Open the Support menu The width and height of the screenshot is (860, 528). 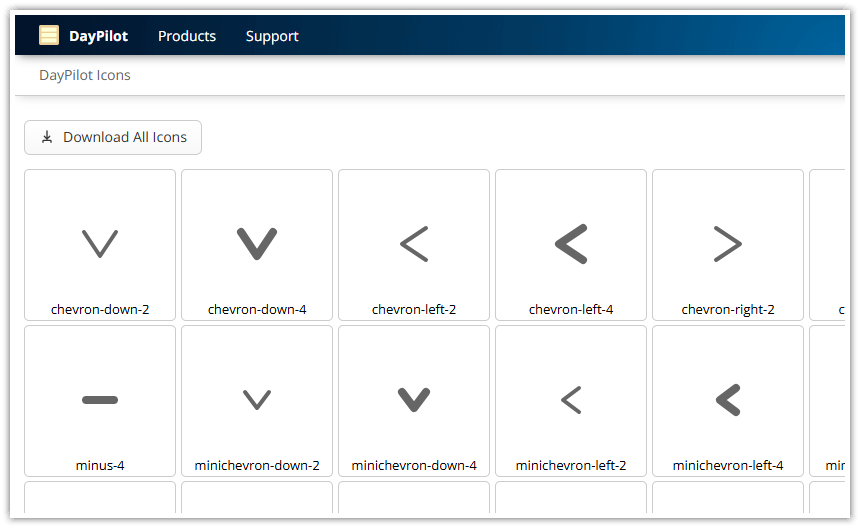pos(272,36)
